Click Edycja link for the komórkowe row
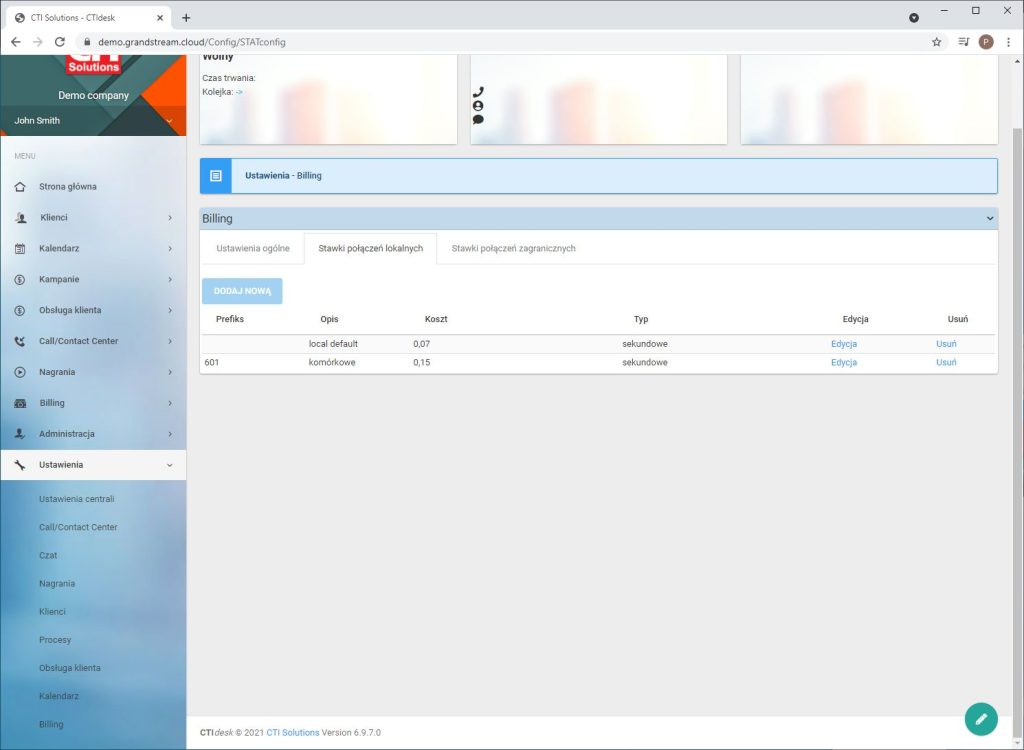 [x=843, y=362]
